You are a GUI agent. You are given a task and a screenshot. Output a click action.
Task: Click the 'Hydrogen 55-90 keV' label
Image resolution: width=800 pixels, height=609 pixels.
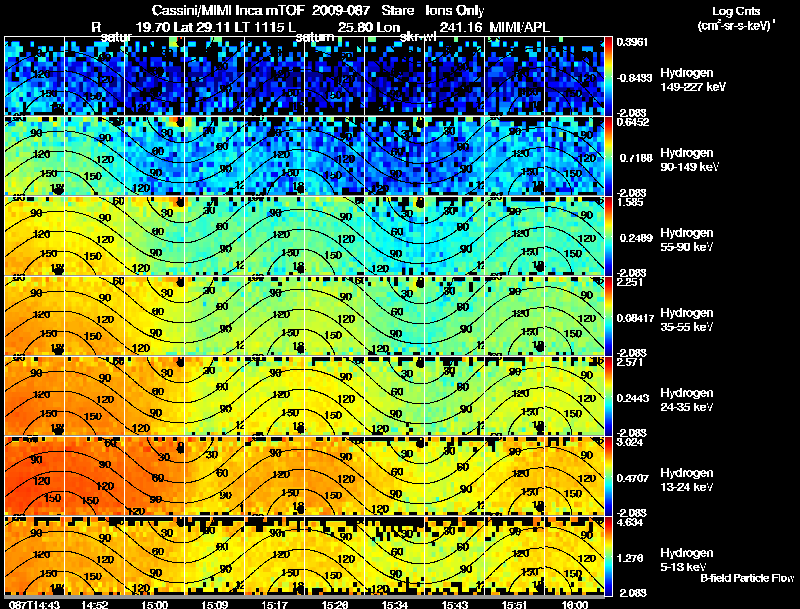687,240
